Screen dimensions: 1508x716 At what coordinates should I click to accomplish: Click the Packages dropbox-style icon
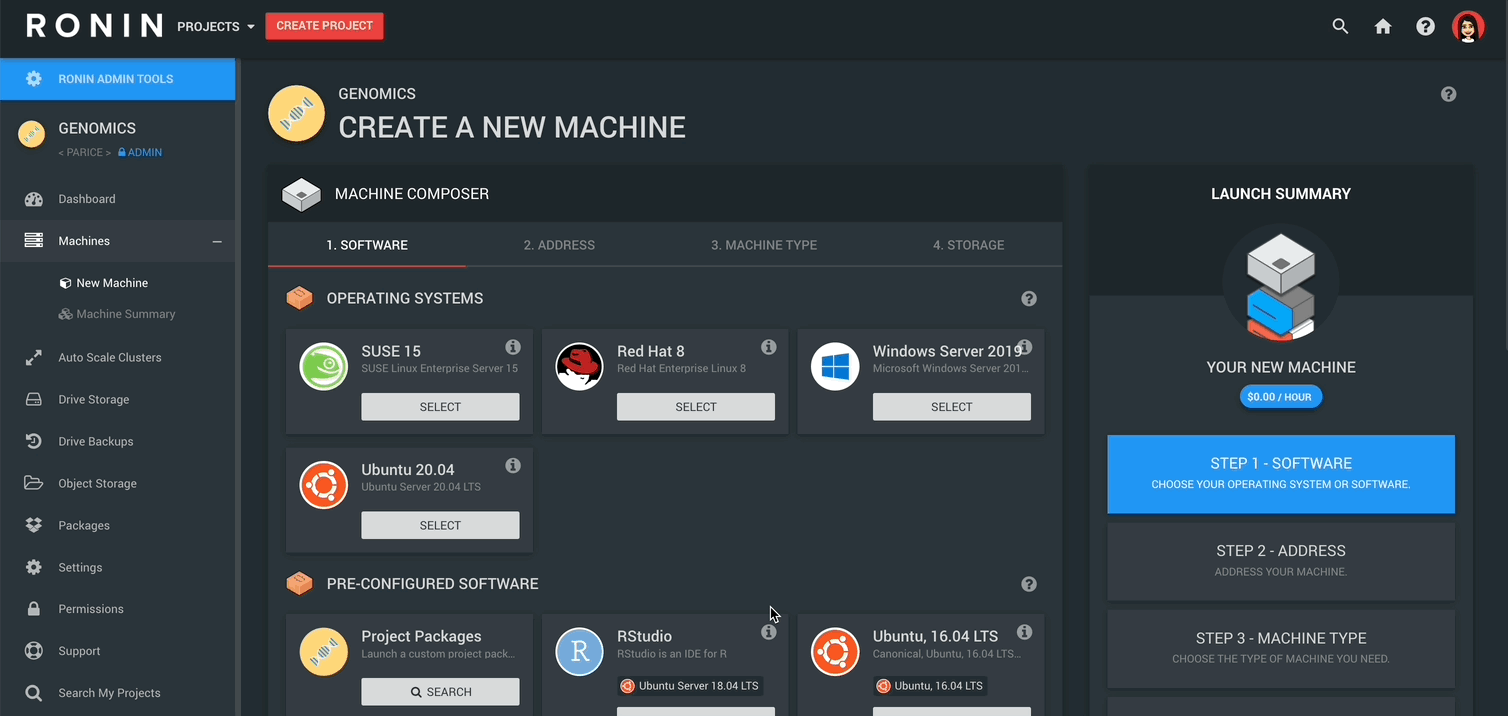tap(34, 525)
